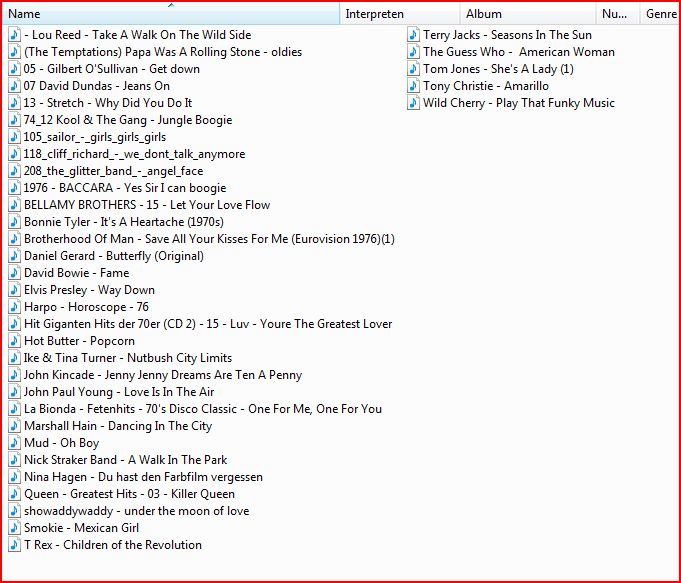Click the audio icon next to Hot Butter - Popcorn
The height and width of the screenshot is (583, 681).
coord(14,341)
